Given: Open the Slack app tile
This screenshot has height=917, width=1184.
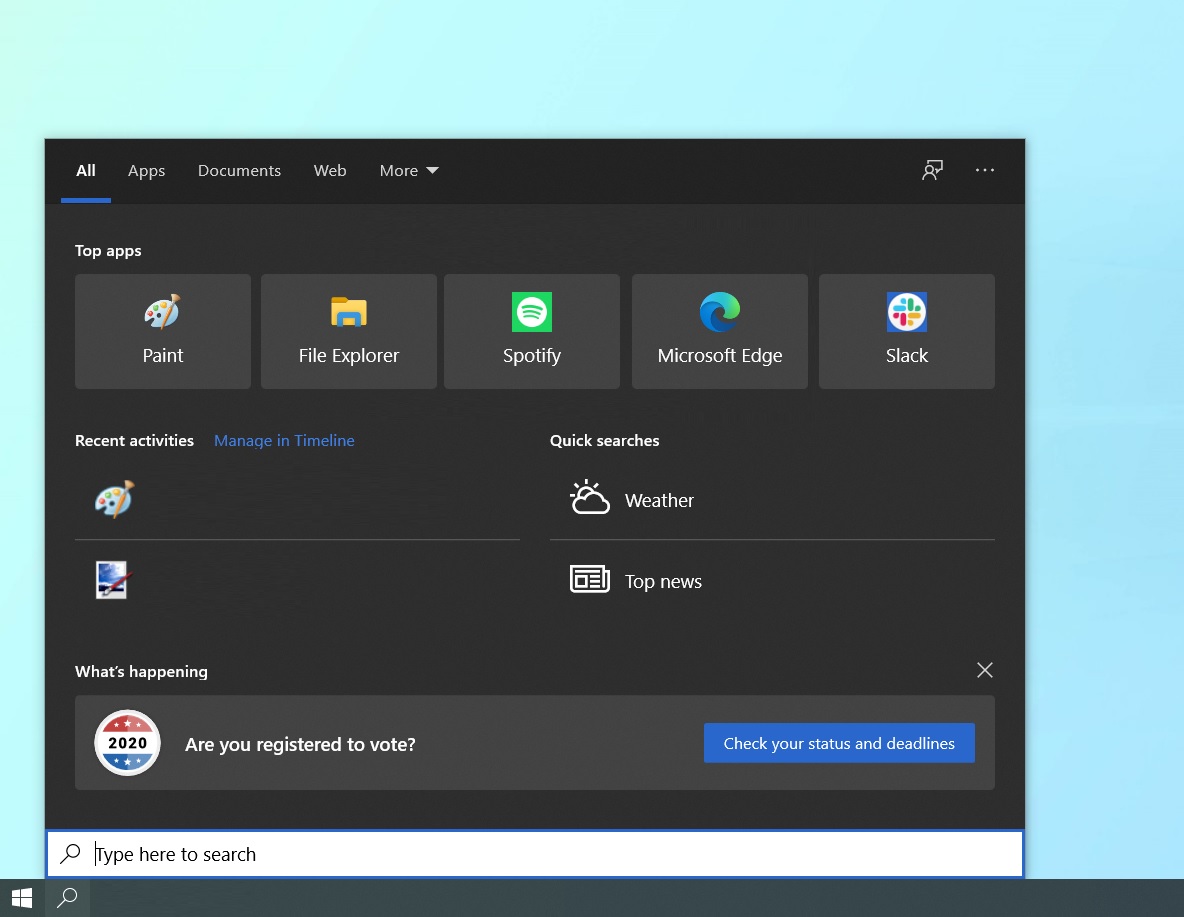Looking at the screenshot, I should pyautogui.click(x=906, y=331).
